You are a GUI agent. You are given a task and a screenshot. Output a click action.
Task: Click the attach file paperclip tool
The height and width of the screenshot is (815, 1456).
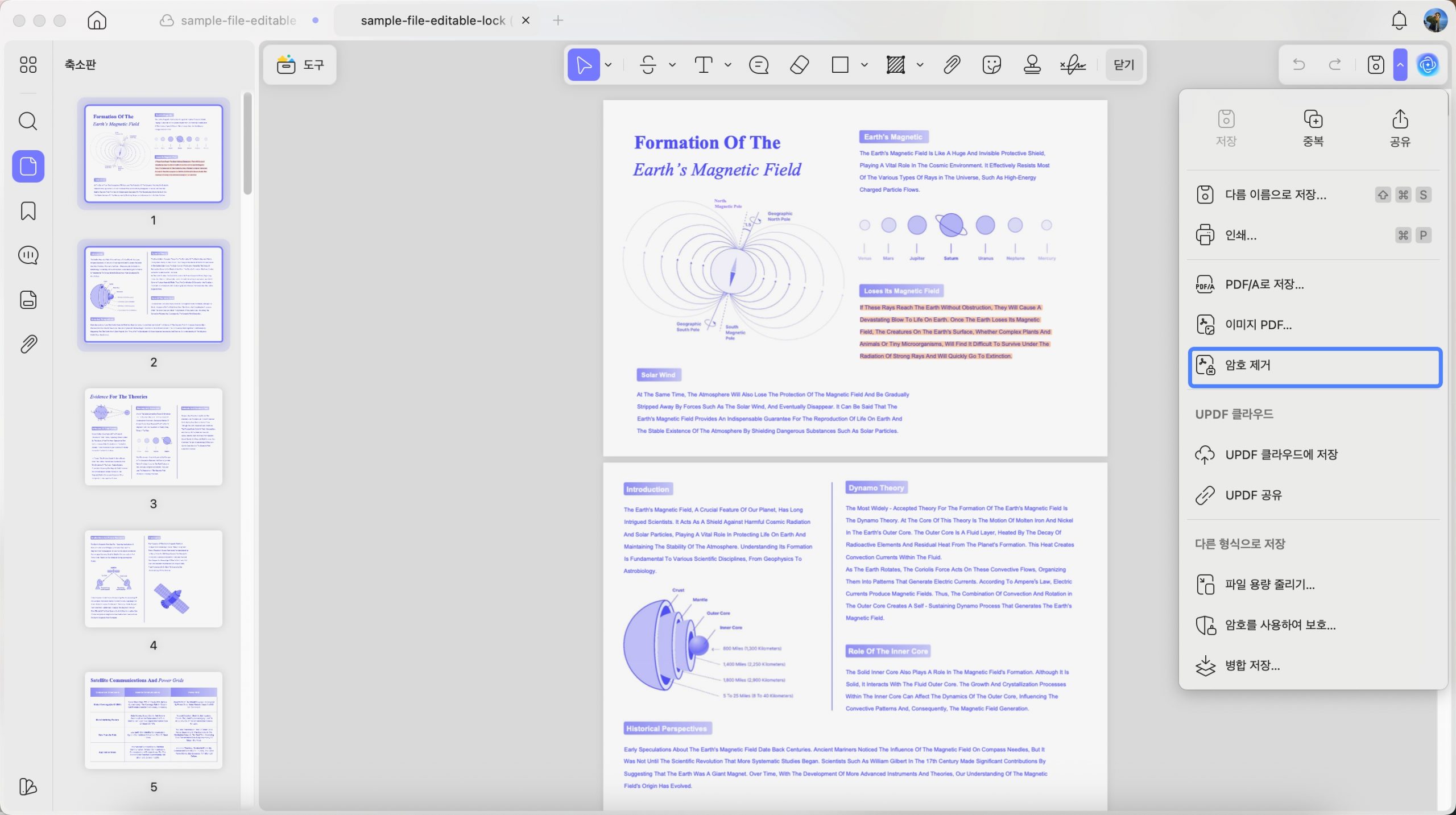[x=952, y=65]
